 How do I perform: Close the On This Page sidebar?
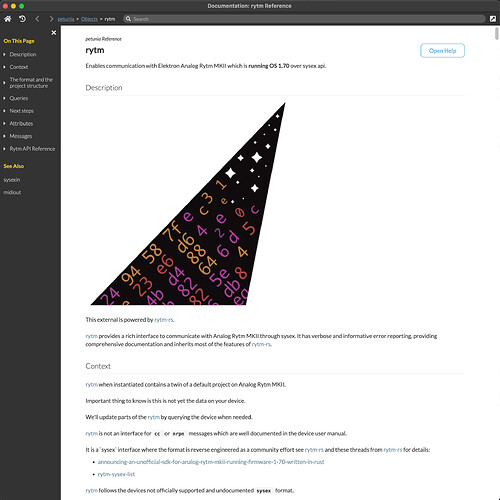(x=54, y=33)
